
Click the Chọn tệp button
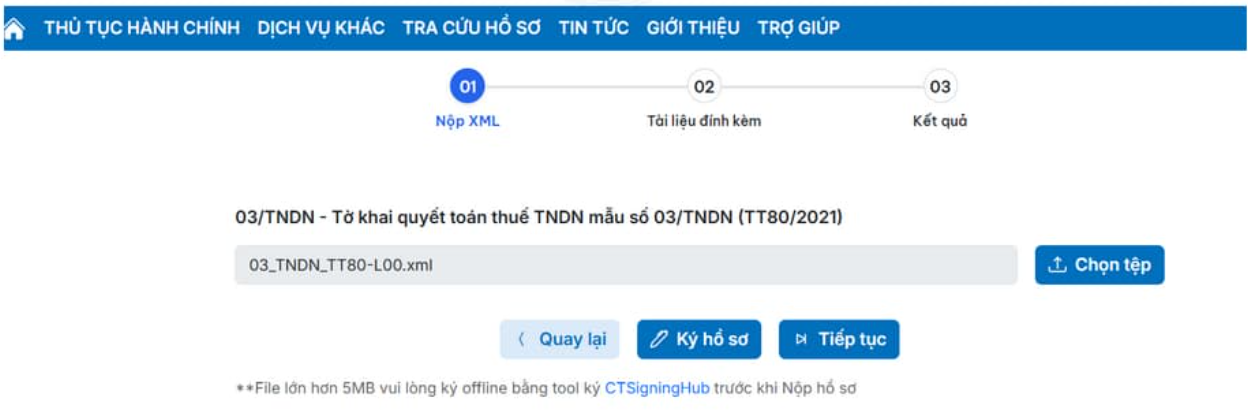1100,265
